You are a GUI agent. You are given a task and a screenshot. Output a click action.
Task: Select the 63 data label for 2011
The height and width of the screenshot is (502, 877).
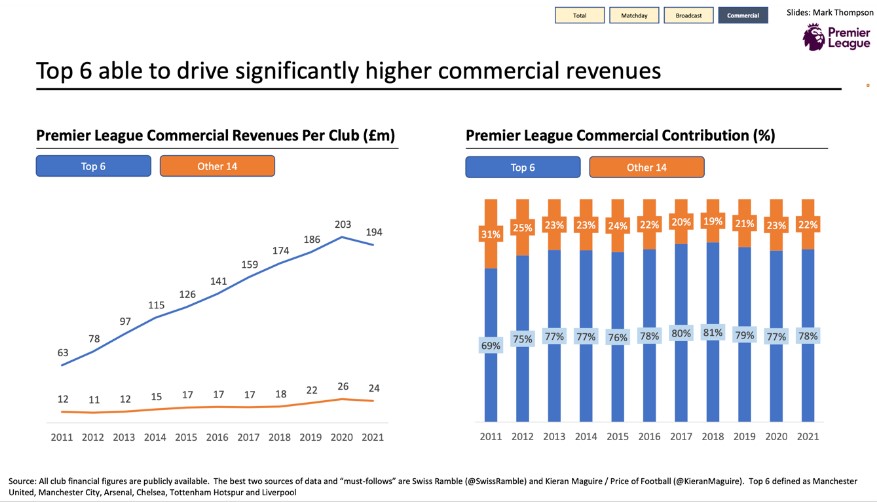click(63, 351)
